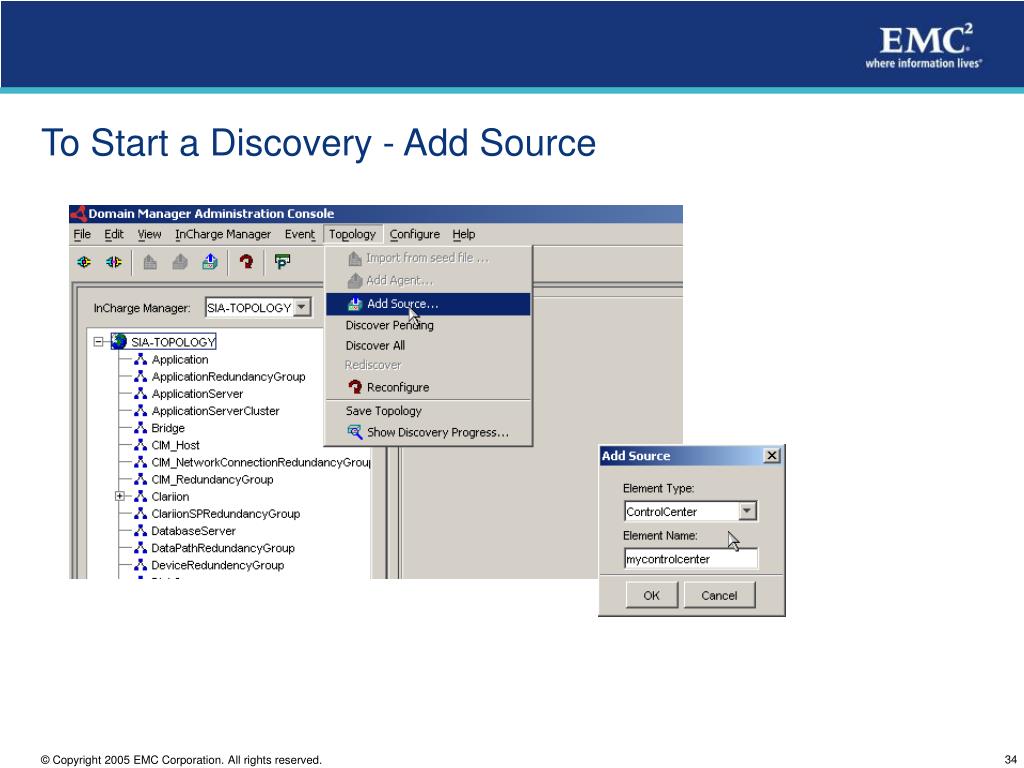Select CIM_RedundancyGroup tree item
This screenshot has width=1024, height=768.
pos(212,479)
